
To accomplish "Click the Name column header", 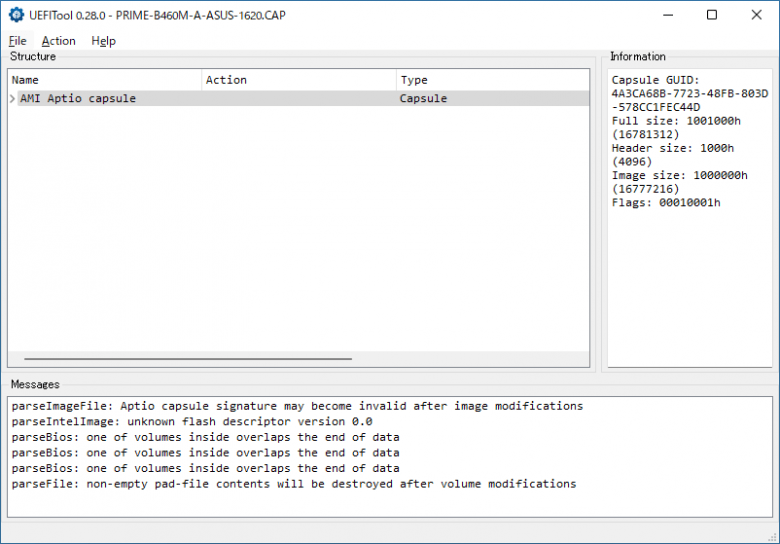I will pos(104,80).
